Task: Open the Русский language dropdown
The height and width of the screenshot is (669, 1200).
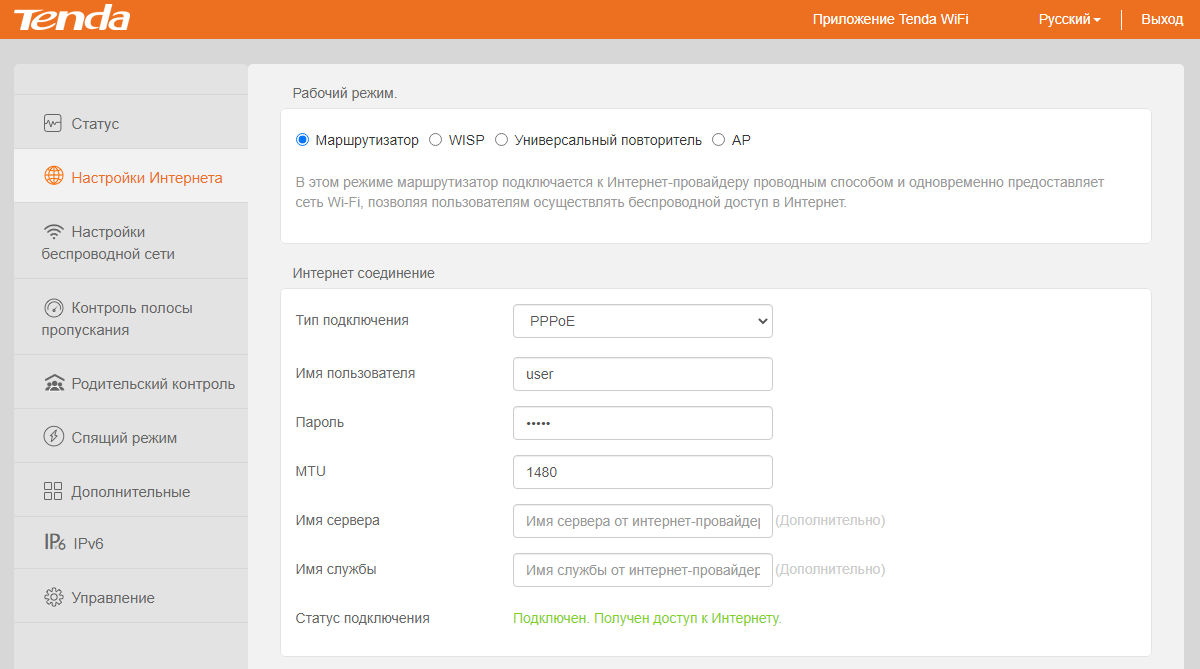Action: pos(1069,19)
